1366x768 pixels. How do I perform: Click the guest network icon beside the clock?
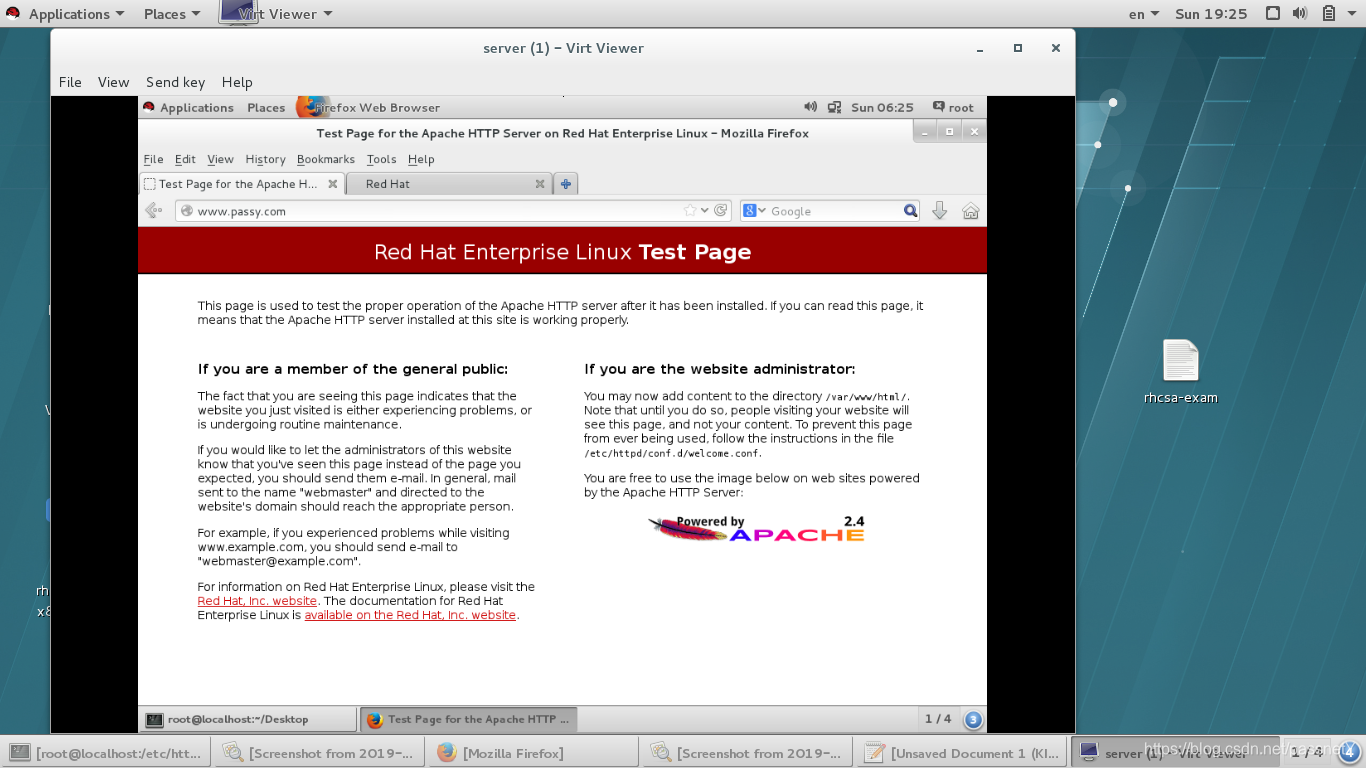click(835, 107)
